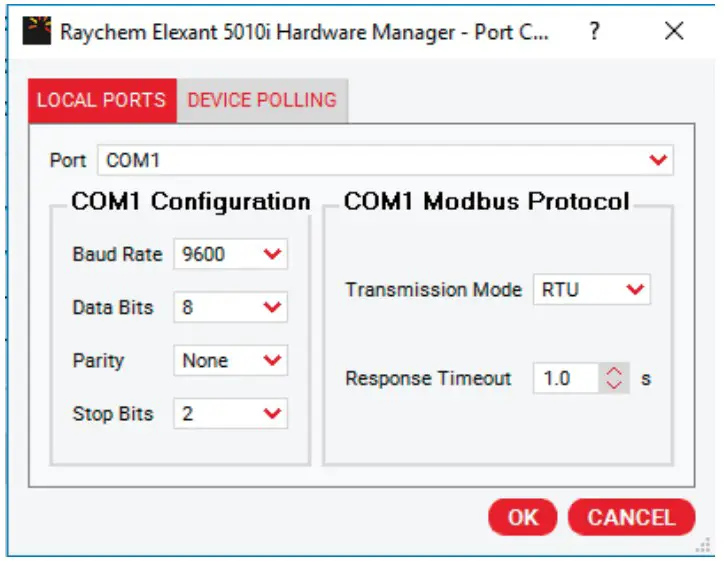Click the Transmission Mode red chevron arrow
This screenshot has height=561, width=724.
(635, 290)
